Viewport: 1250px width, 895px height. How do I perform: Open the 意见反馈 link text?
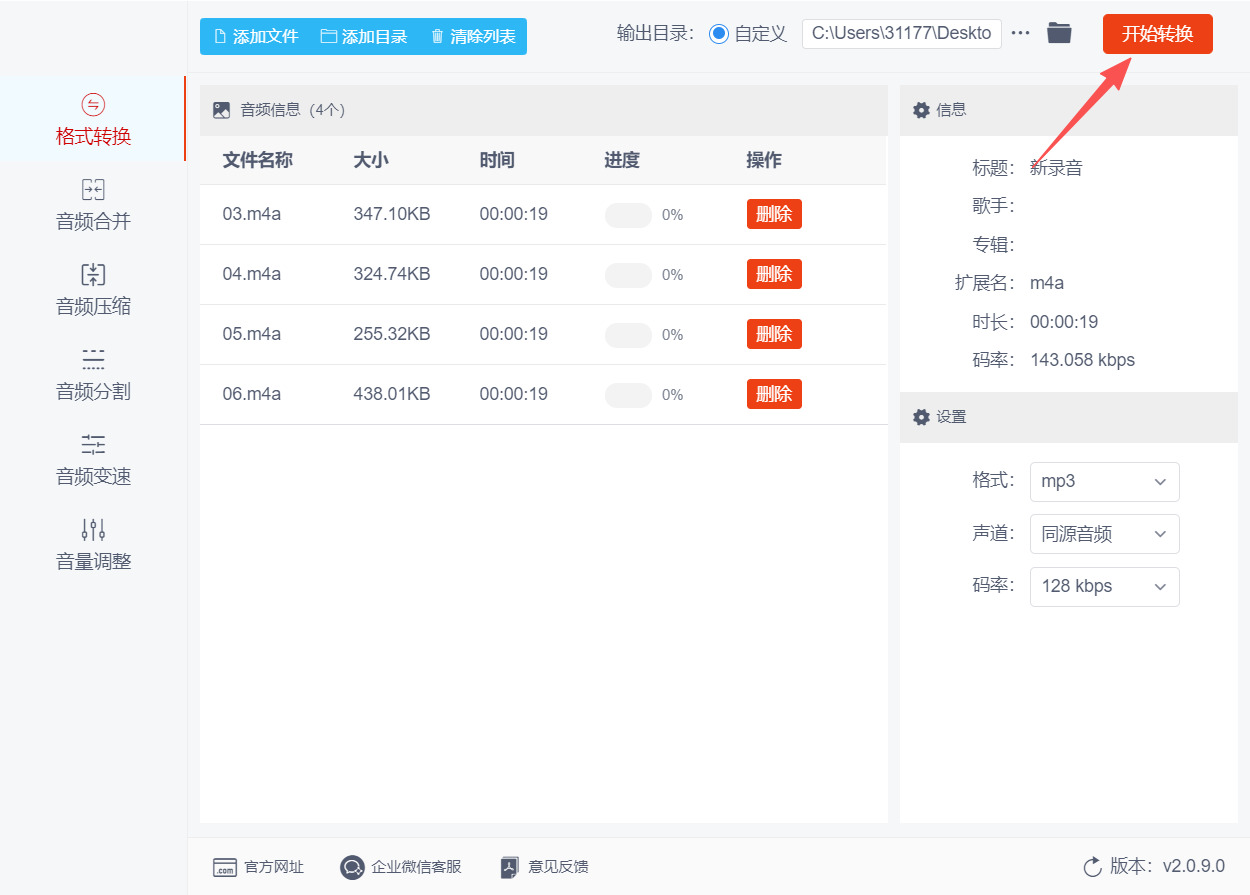tap(559, 867)
